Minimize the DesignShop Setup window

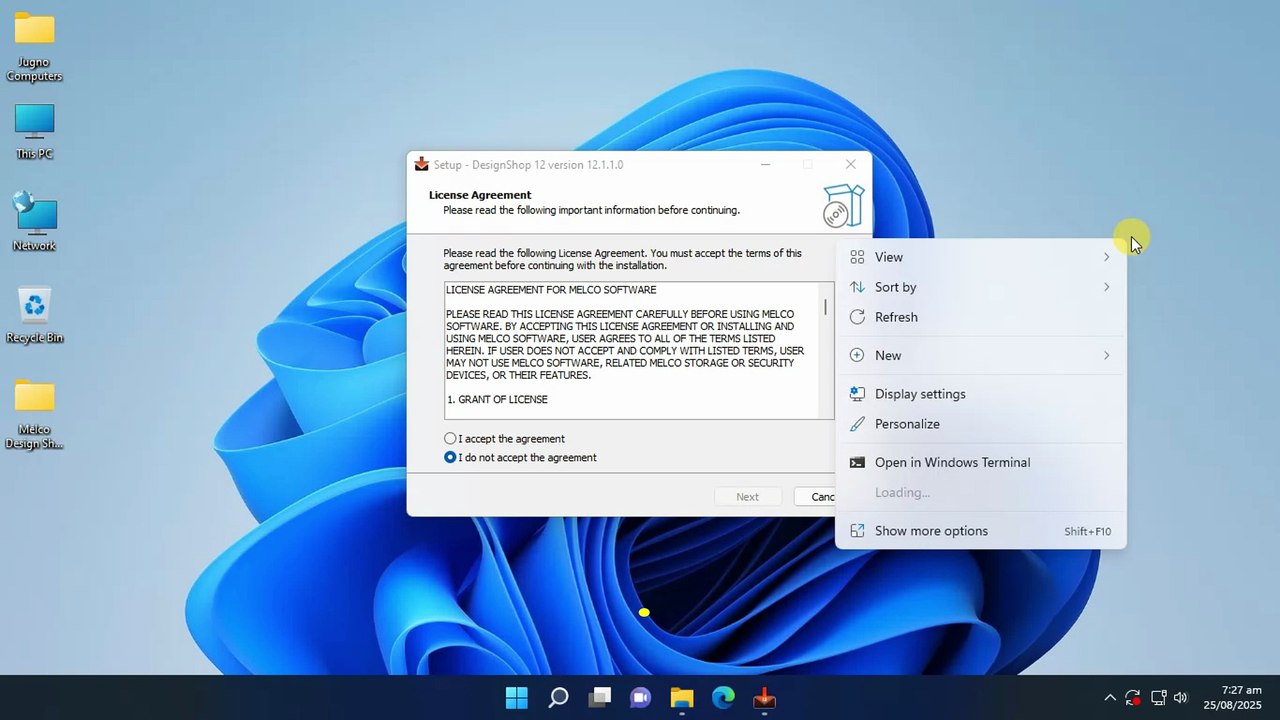pos(765,164)
